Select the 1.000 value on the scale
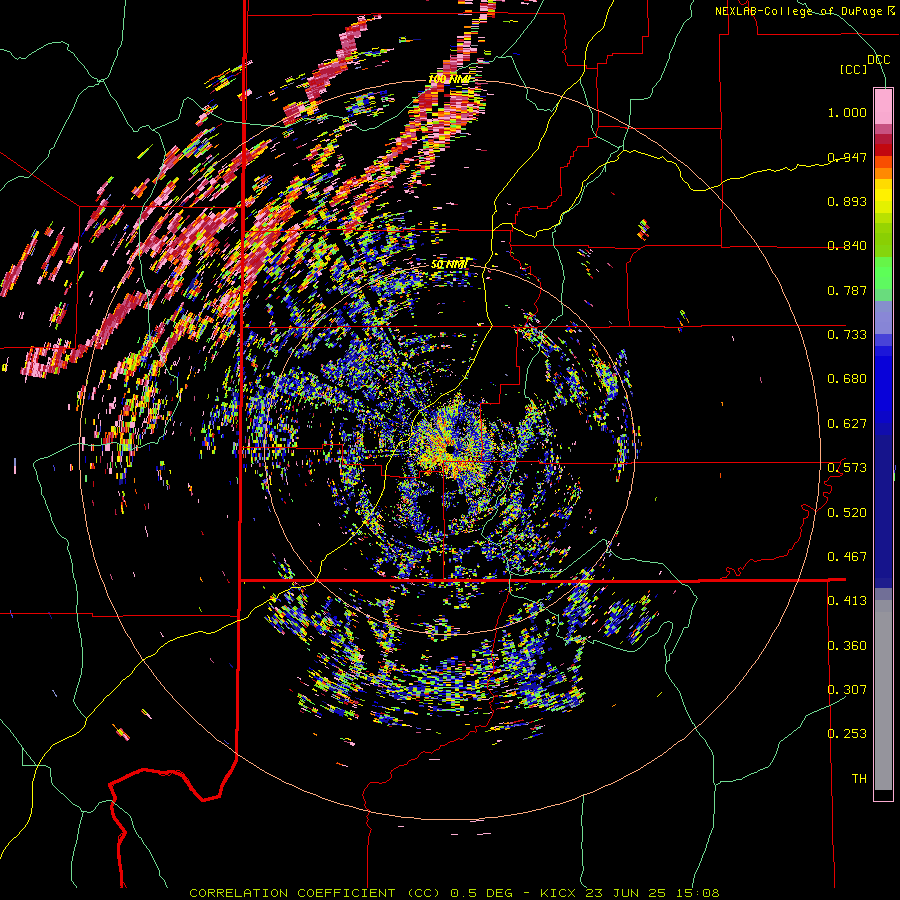Image resolution: width=900 pixels, height=900 pixels. pos(847,112)
